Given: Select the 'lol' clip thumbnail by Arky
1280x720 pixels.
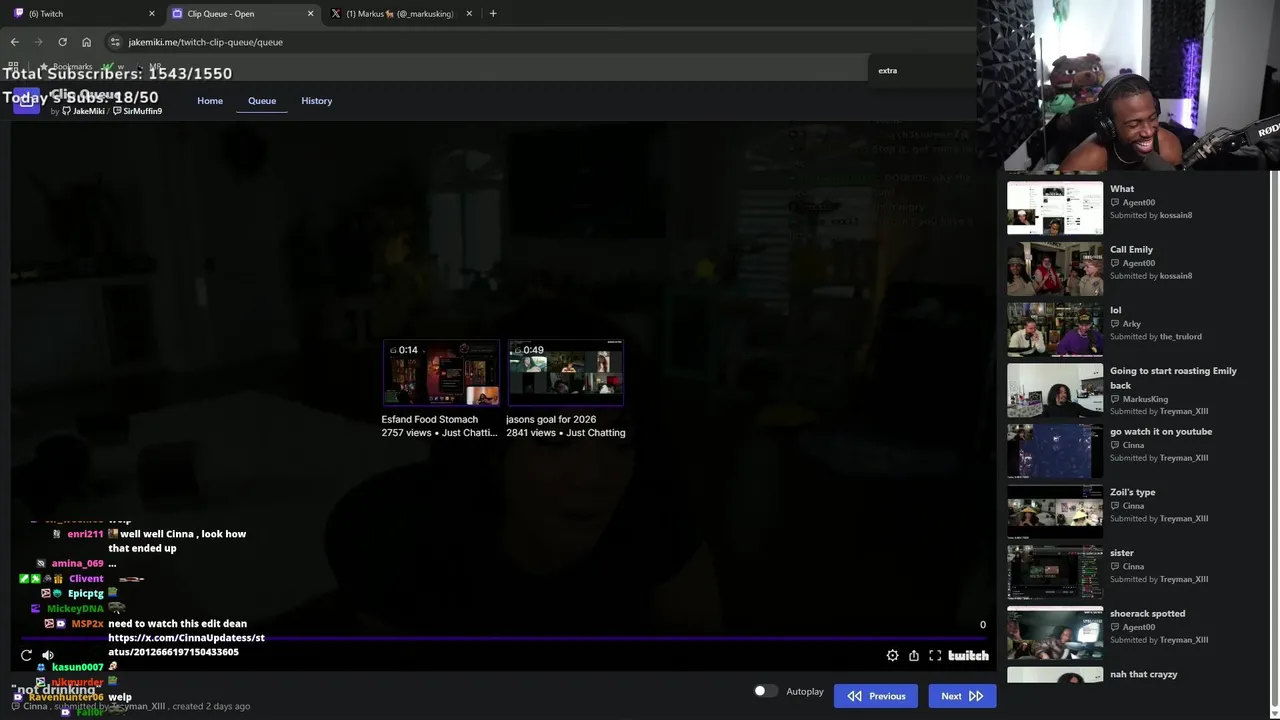Looking at the screenshot, I should [x=1055, y=330].
